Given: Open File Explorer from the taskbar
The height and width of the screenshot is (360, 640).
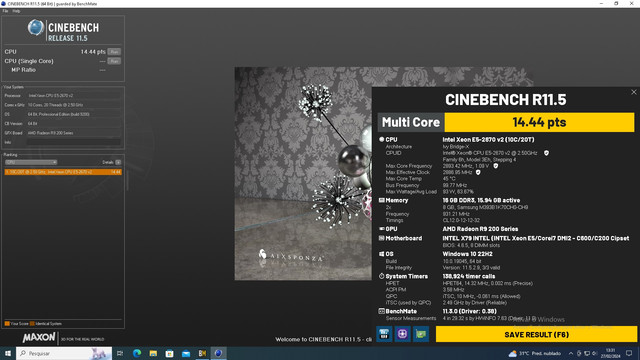Looking at the screenshot, I should pyautogui.click(x=153, y=353).
